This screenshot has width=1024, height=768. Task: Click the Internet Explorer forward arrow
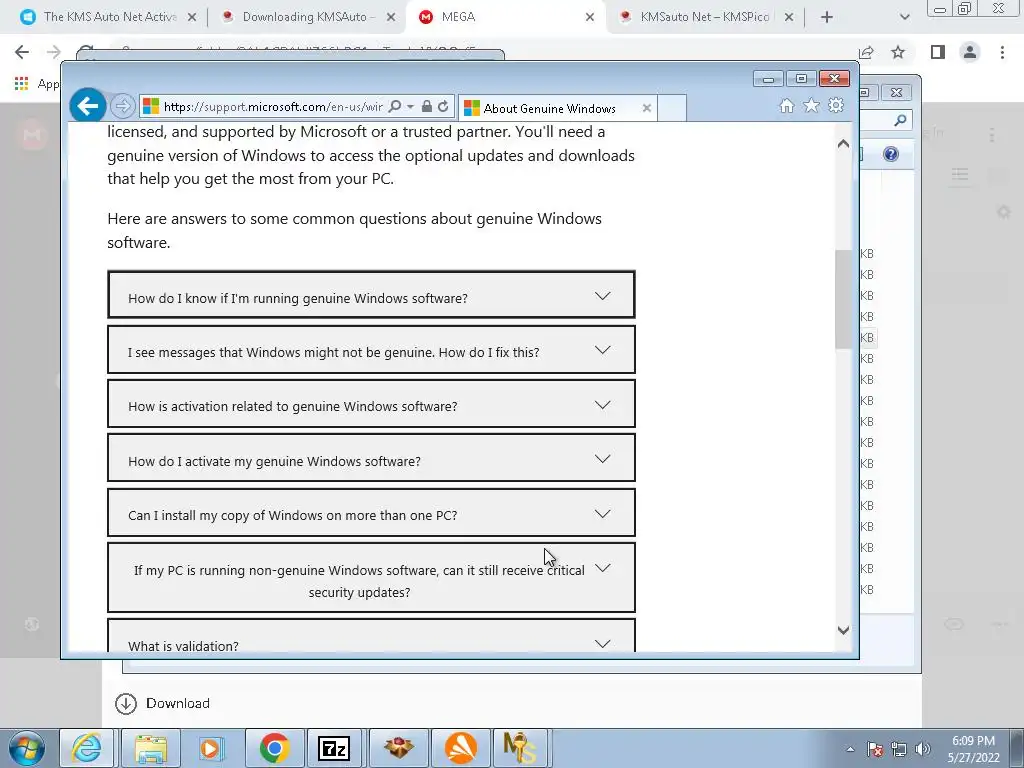coord(122,106)
